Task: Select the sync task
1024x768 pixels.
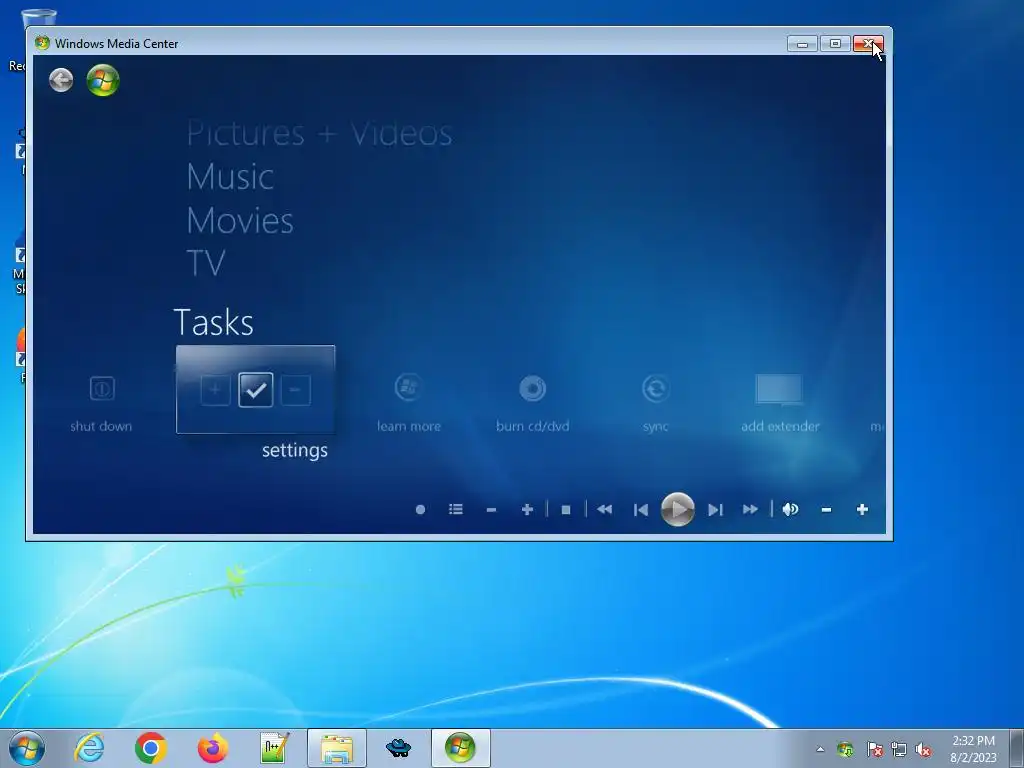Action: [x=655, y=404]
